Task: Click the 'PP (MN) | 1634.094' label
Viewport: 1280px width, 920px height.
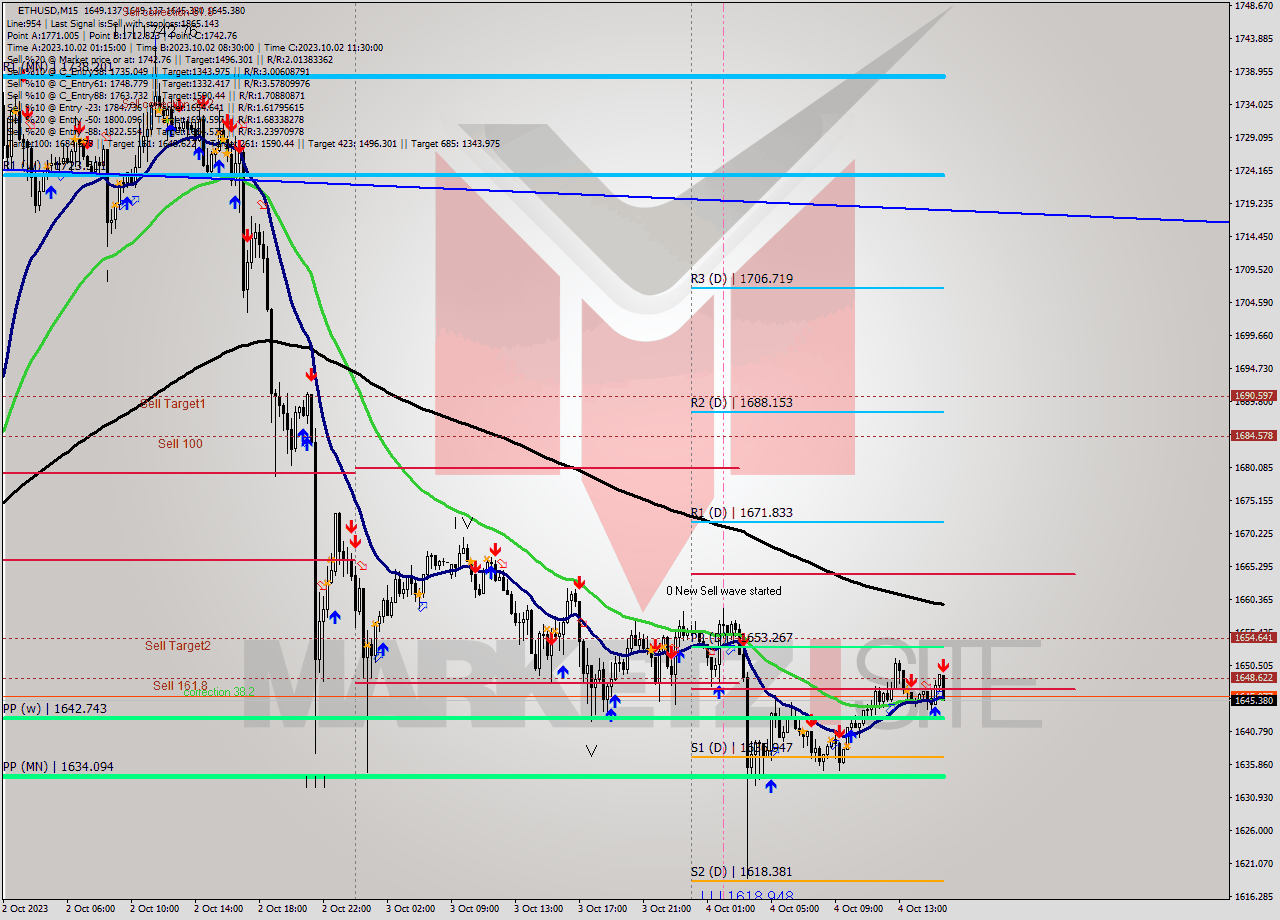Action: point(57,767)
